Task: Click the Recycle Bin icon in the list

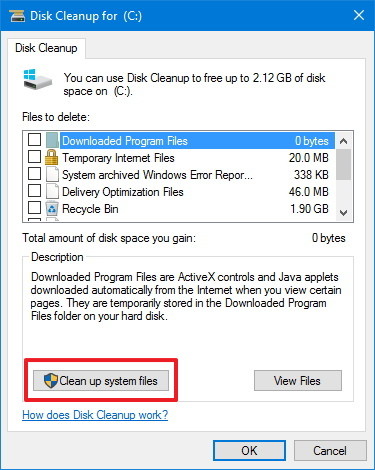Action: tap(52, 209)
